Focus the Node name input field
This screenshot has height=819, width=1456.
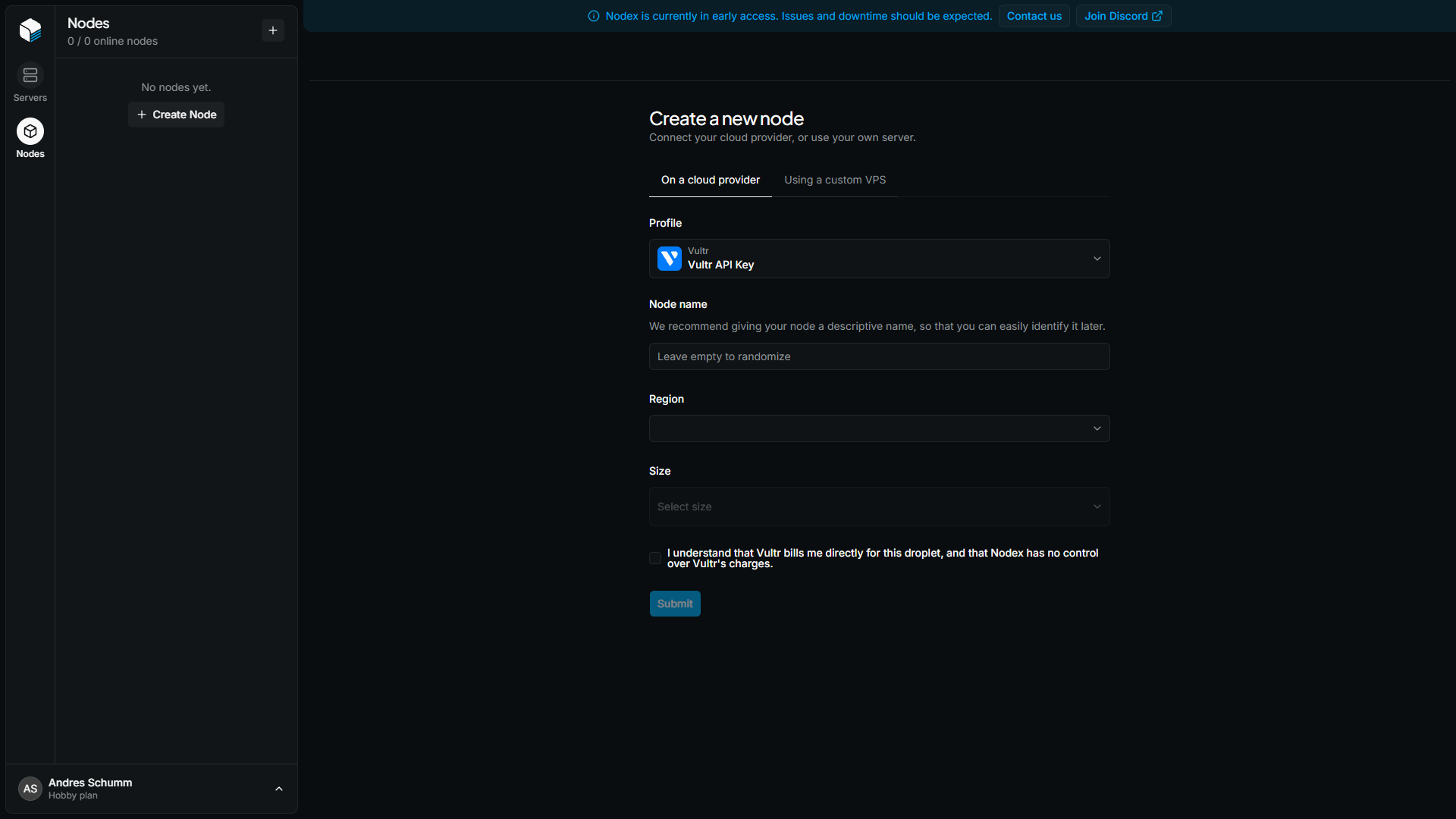coord(880,356)
